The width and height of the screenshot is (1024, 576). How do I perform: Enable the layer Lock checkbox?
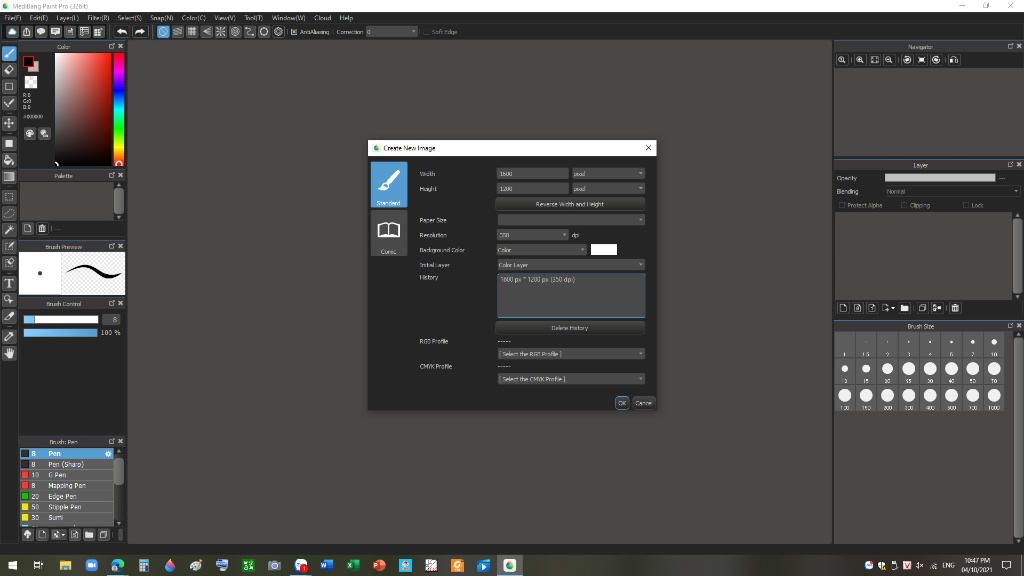966,205
